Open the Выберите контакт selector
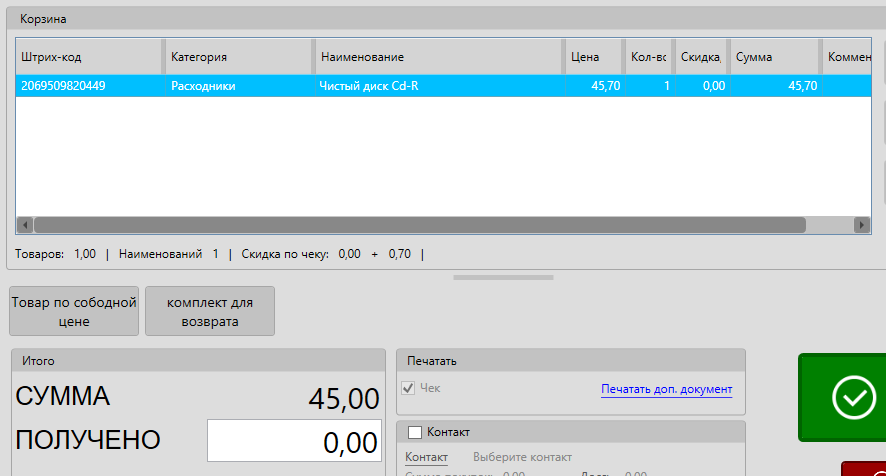Viewport: 886px width, 476px height. (522, 457)
